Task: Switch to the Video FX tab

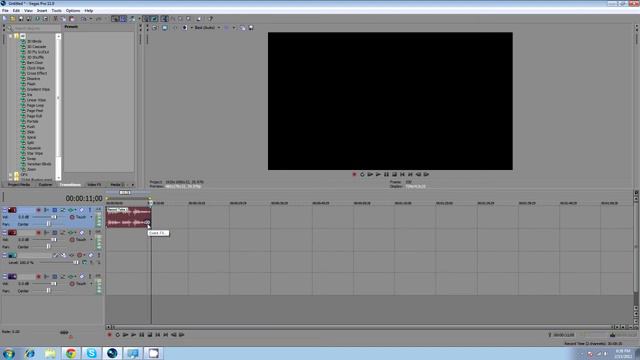Action: pyautogui.click(x=94, y=185)
